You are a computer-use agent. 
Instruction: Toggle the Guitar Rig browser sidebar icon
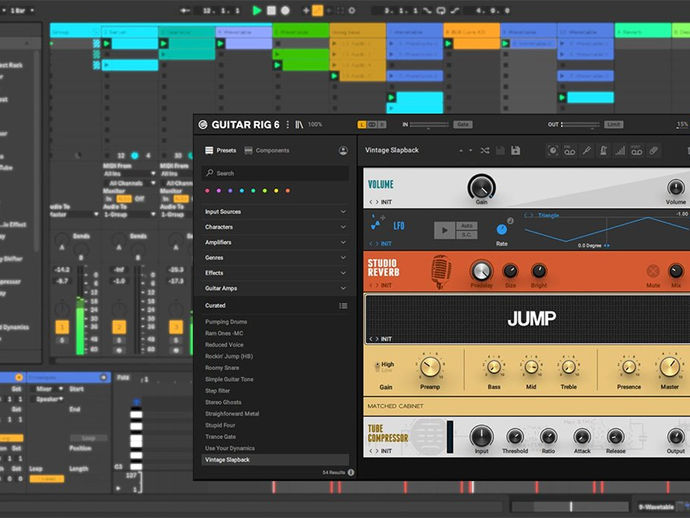coord(299,125)
